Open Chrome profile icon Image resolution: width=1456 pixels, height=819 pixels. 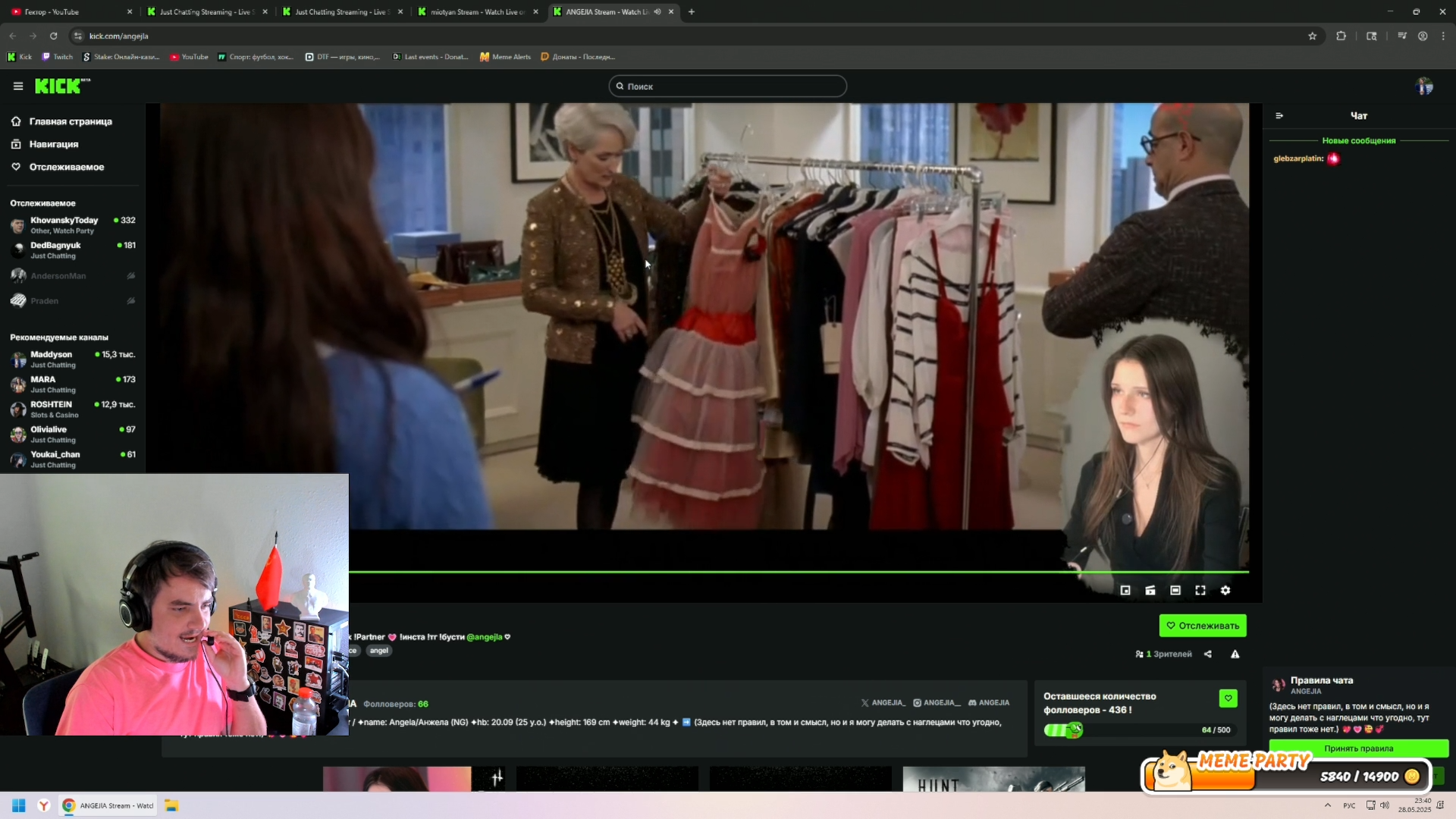pyautogui.click(x=1423, y=36)
